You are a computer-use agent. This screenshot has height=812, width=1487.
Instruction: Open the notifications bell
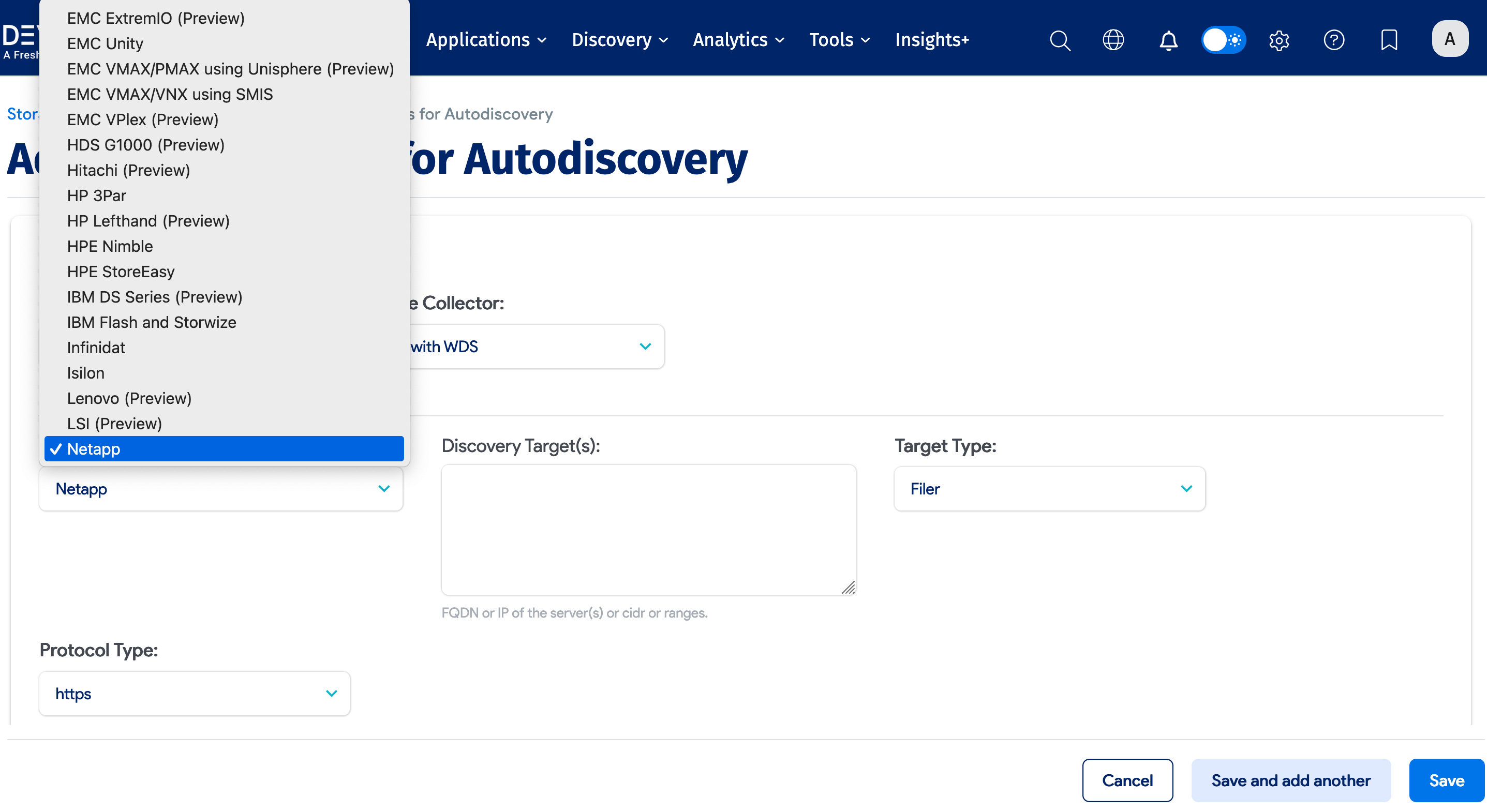[x=1168, y=40]
